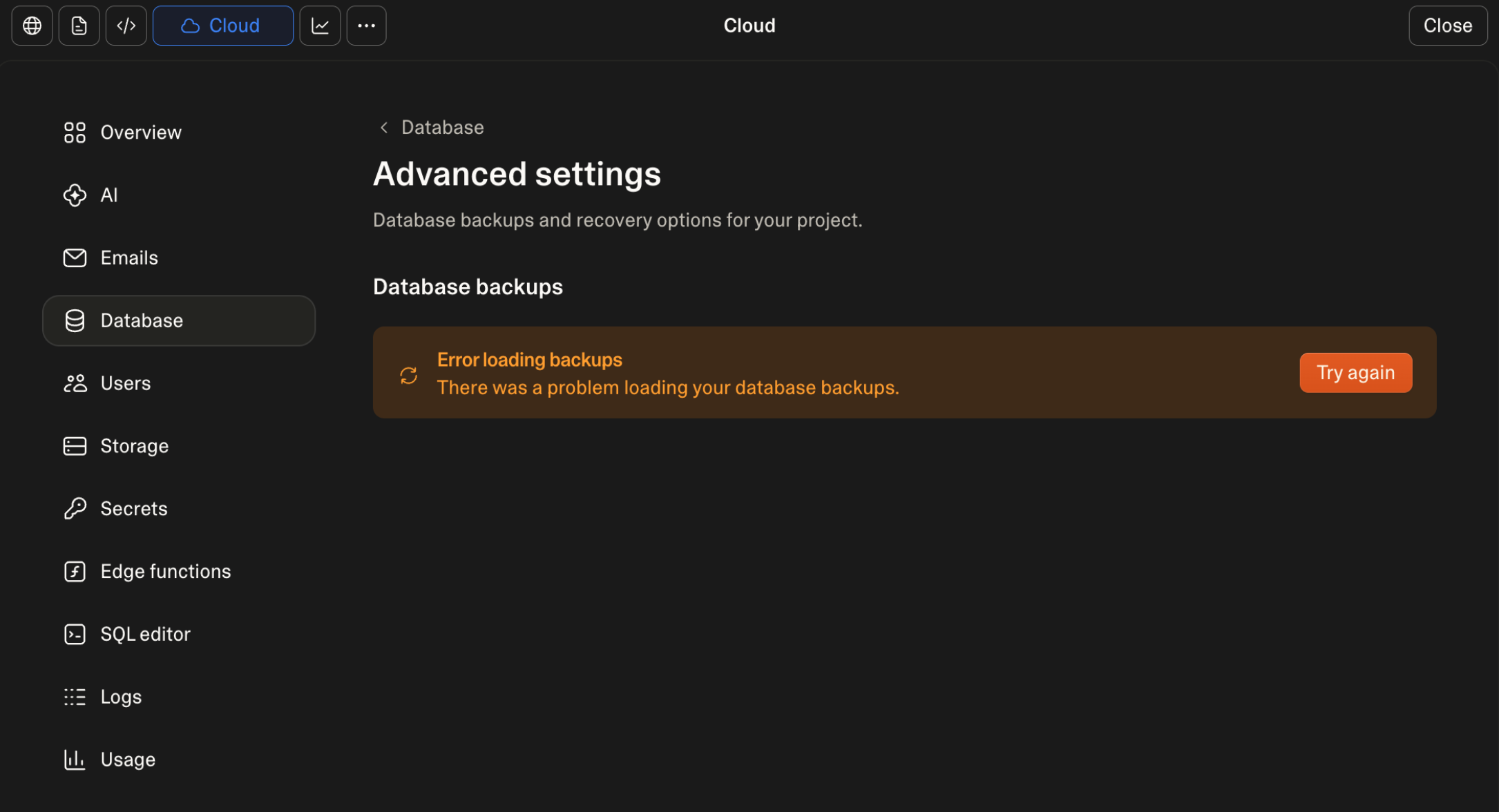Click Try again to reload backups
The image size is (1499, 812).
(1355, 373)
